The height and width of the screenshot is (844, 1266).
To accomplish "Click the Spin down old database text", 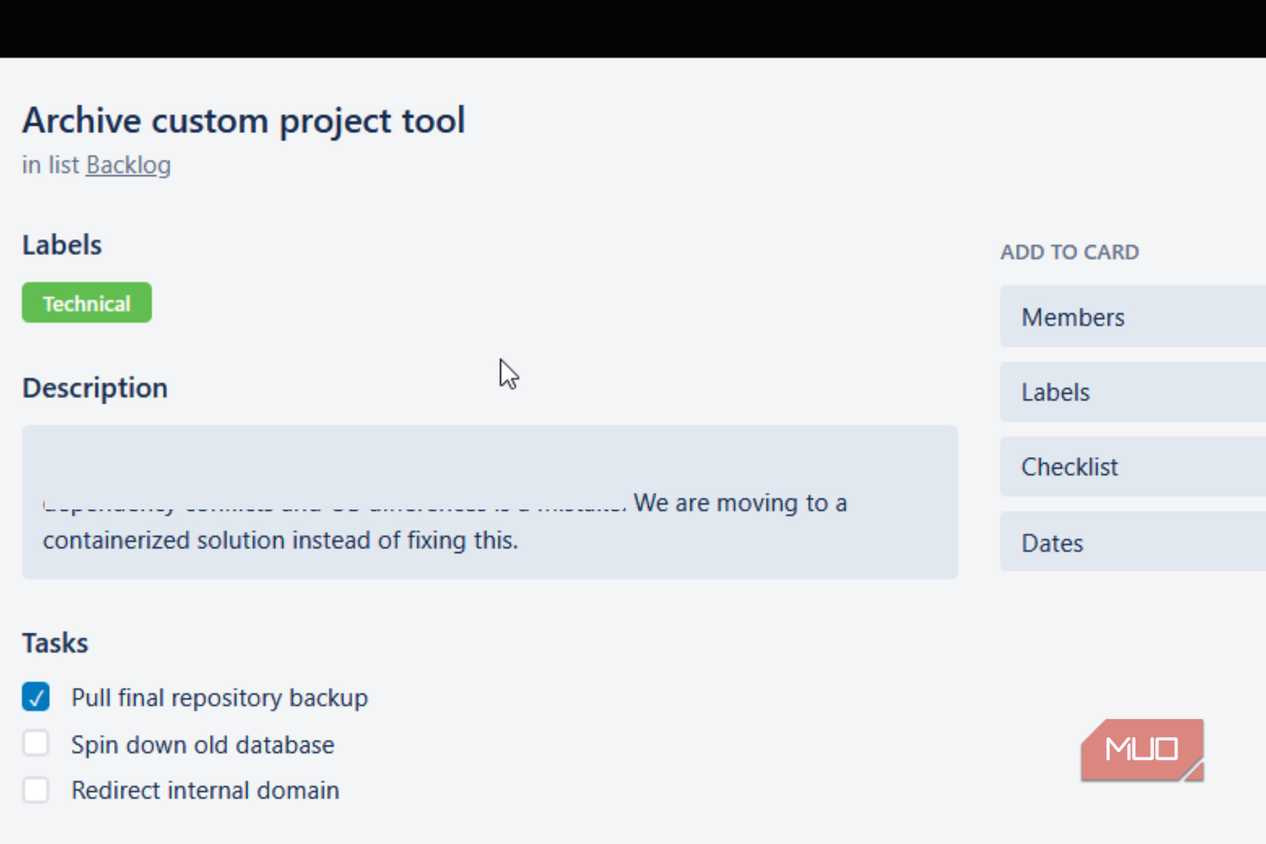I will [x=202, y=745].
